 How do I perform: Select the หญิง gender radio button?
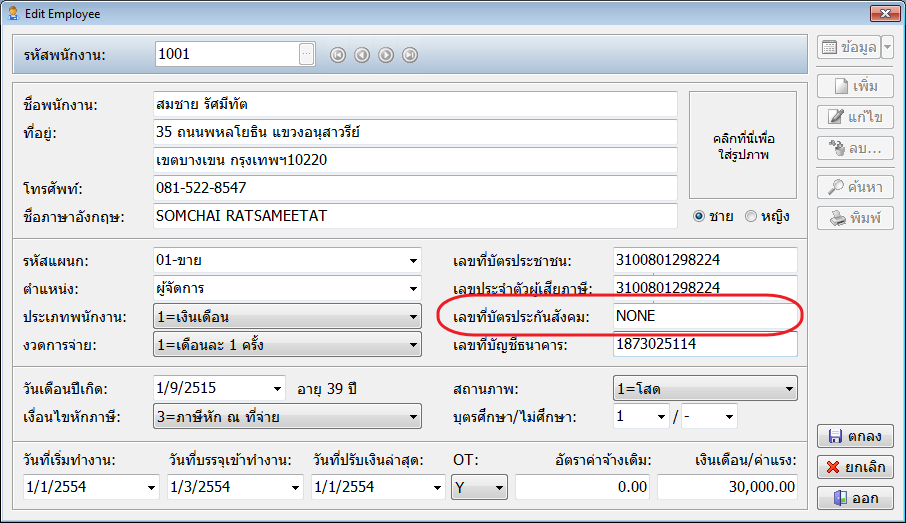pos(751,216)
